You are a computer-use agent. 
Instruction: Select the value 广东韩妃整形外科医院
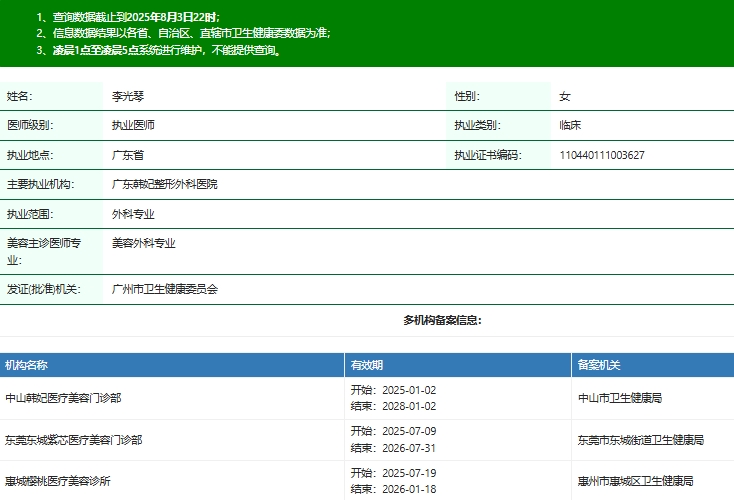tap(164, 184)
